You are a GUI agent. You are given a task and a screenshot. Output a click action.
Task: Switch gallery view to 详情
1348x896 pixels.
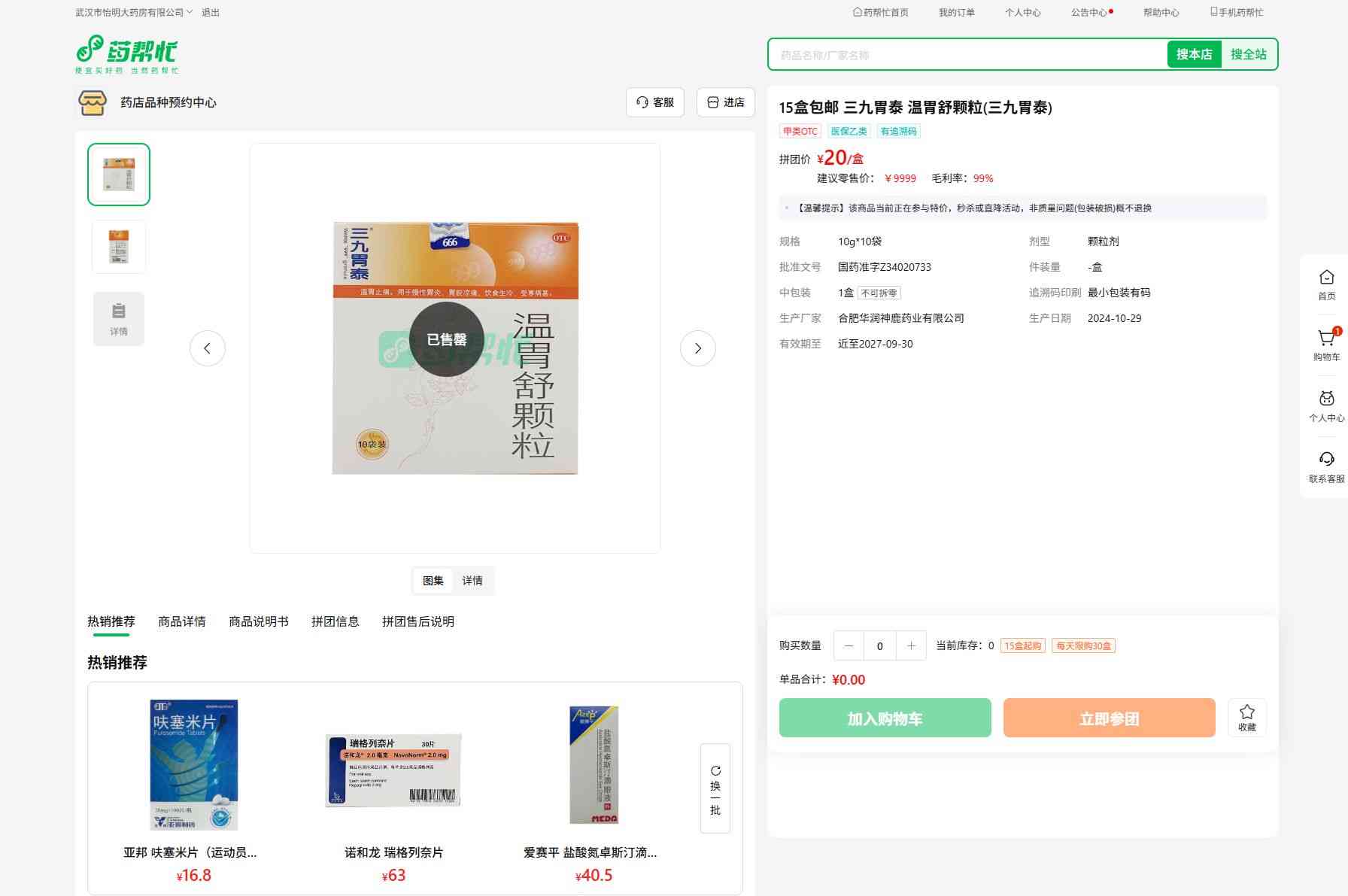[x=472, y=581]
